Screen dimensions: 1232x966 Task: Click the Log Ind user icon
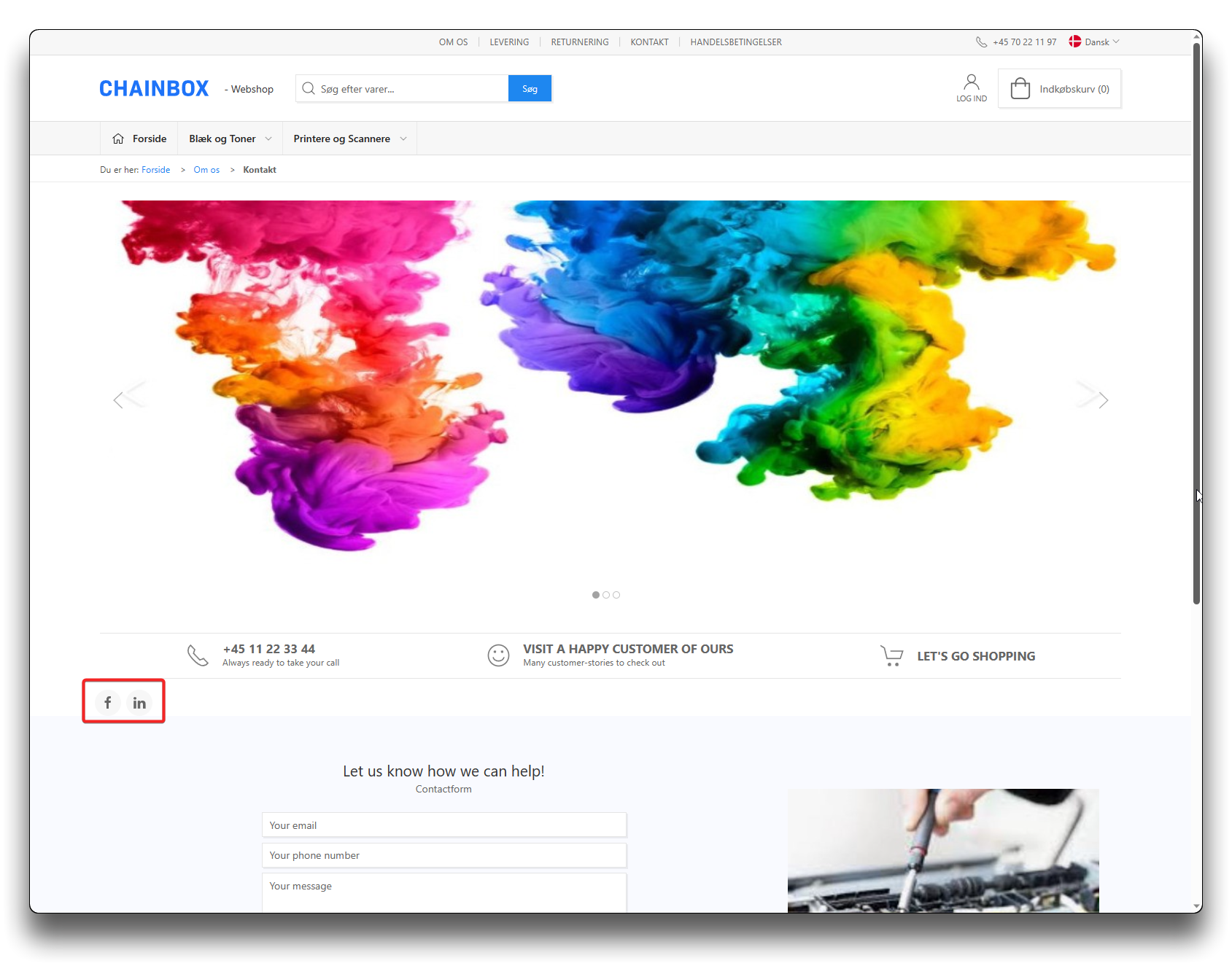click(971, 82)
